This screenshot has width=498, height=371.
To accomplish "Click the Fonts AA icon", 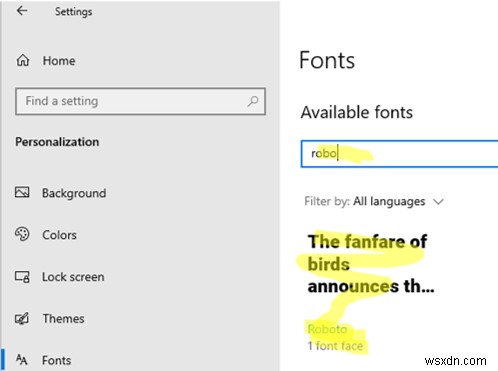I will (21, 360).
